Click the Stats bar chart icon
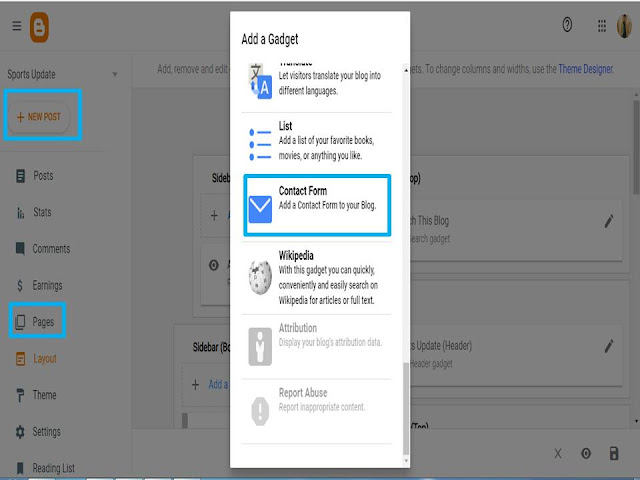Image resolution: width=640 pixels, height=480 pixels. pos(20,213)
